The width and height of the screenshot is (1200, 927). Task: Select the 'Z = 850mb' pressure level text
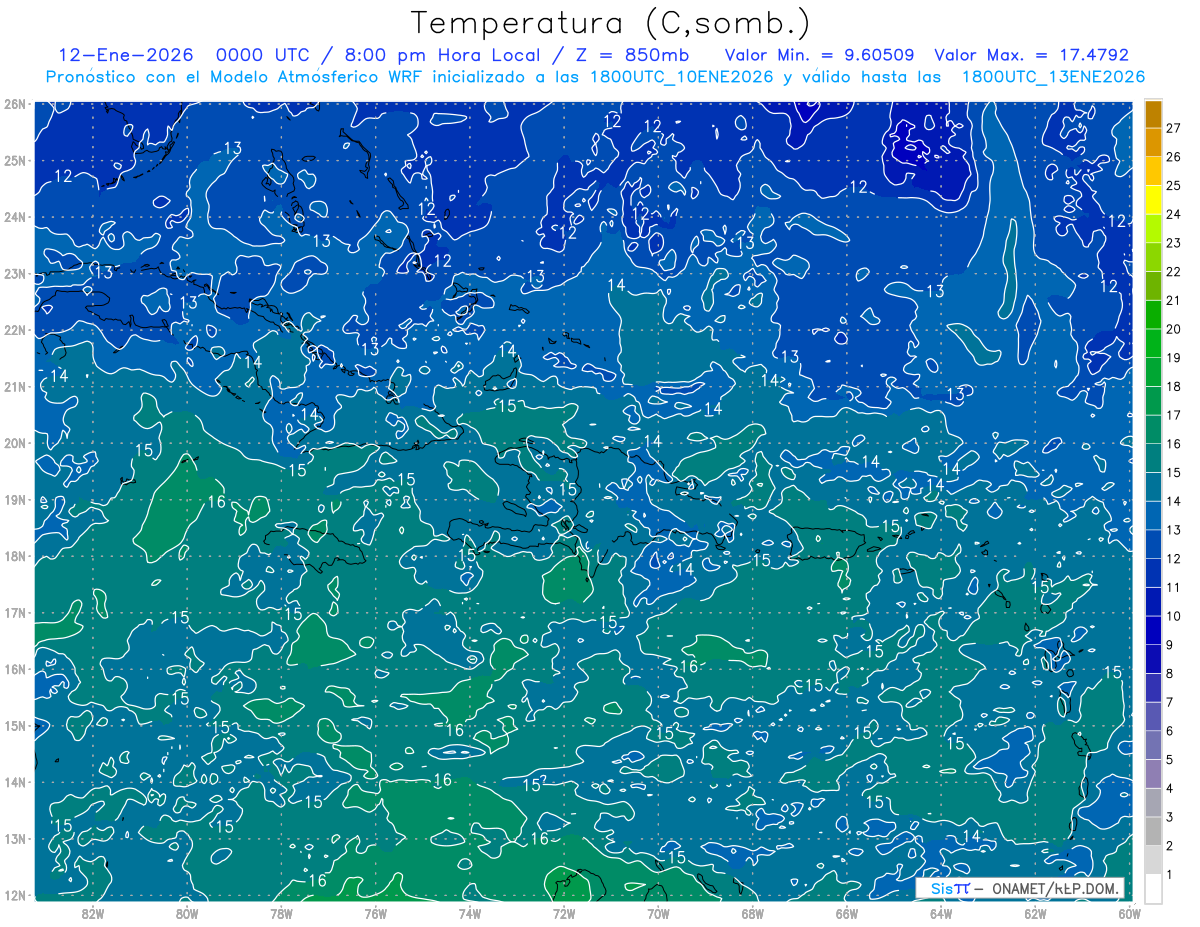(x=635, y=55)
